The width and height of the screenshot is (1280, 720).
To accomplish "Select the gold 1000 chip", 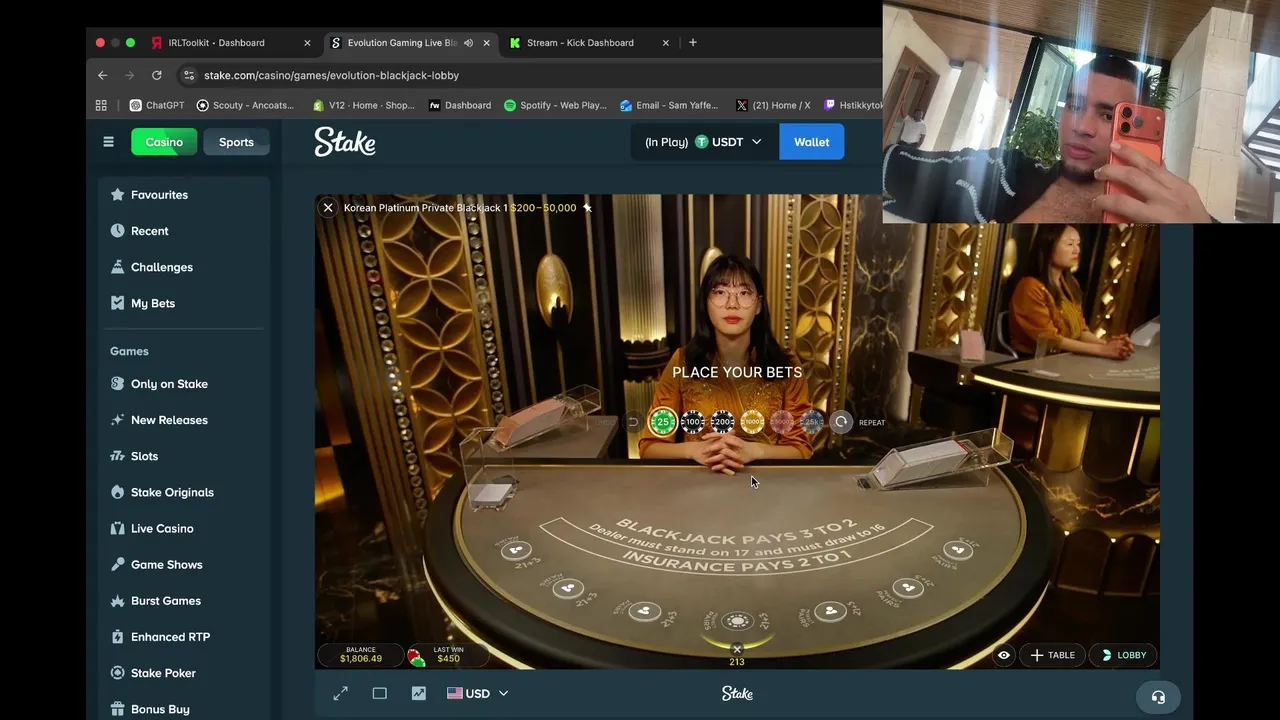I will coord(752,422).
